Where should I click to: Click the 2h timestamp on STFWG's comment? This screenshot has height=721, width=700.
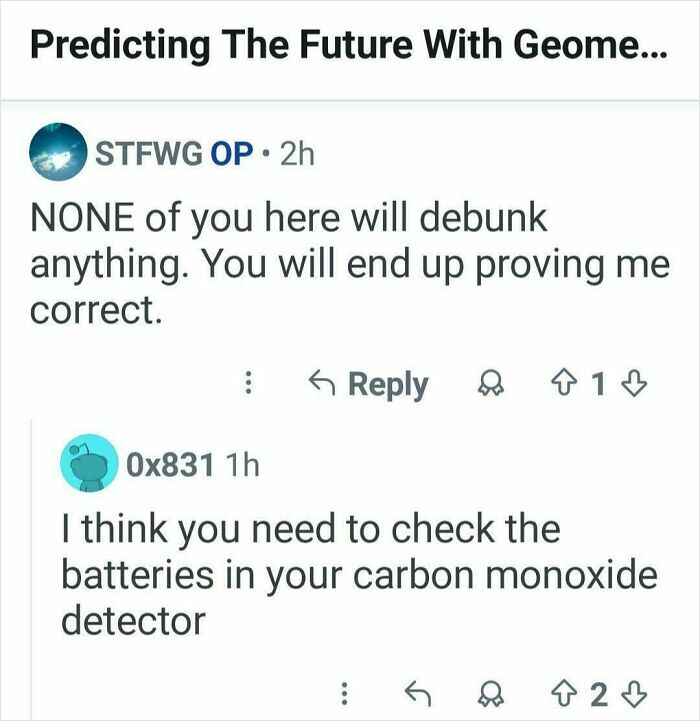297,154
